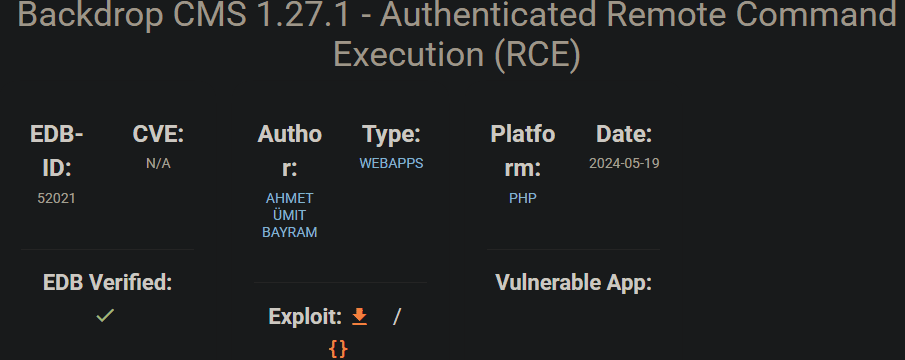Image resolution: width=905 pixels, height=360 pixels.
Task: Click the EDB Verified: label
Action: click(107, 283)
